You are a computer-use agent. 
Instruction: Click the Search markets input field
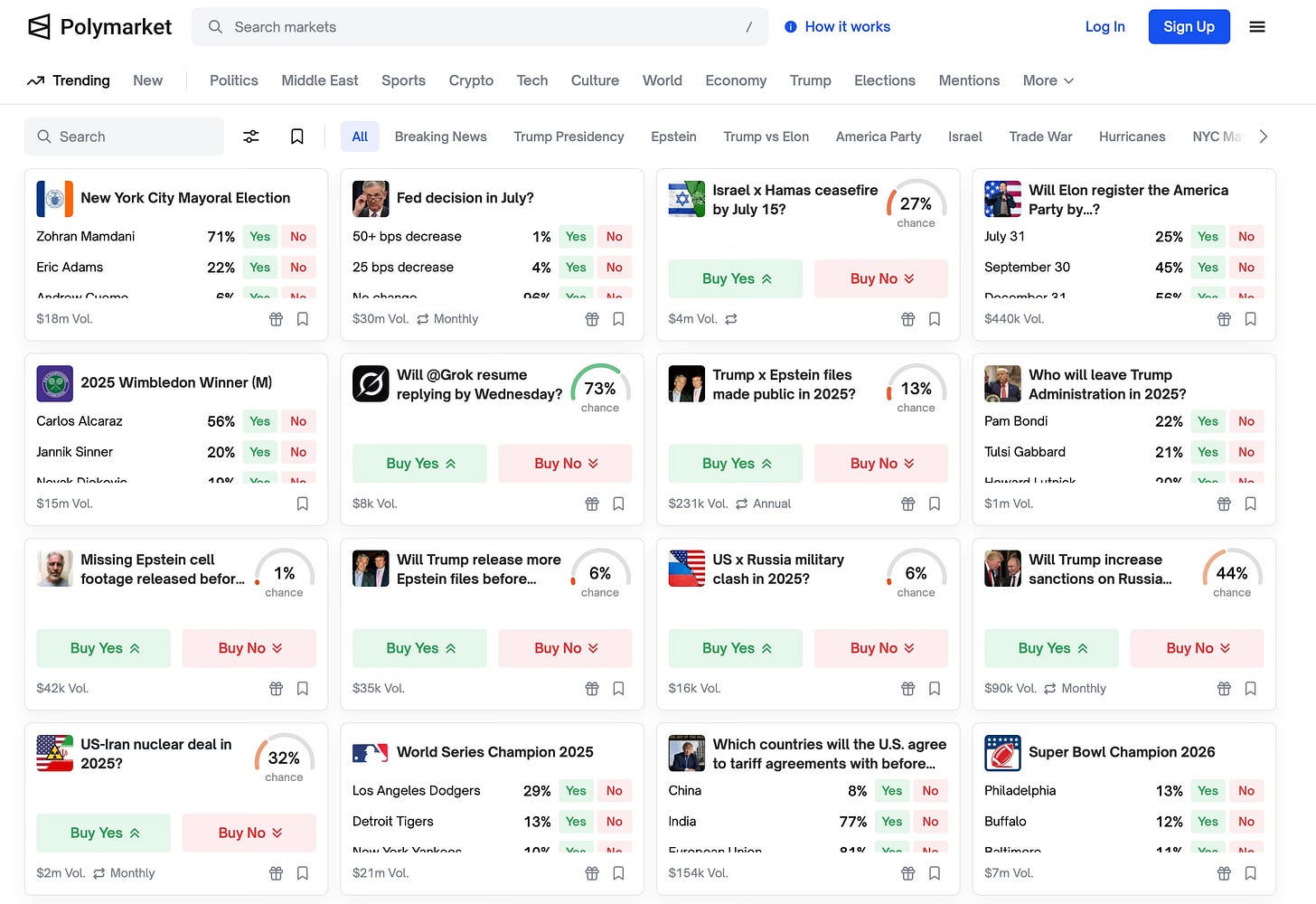(480, 27)
